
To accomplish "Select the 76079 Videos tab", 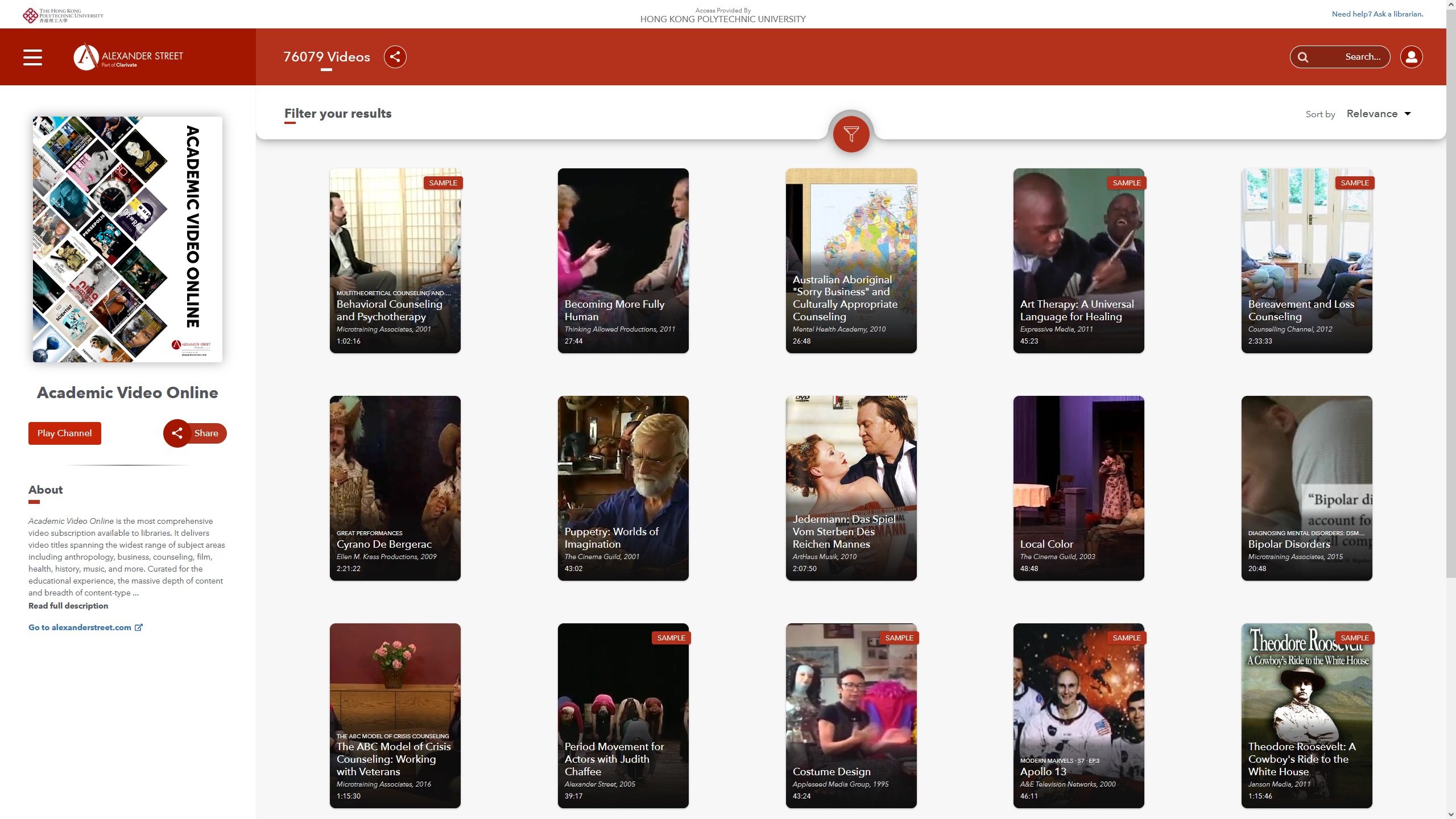I will tap(326, 57).
